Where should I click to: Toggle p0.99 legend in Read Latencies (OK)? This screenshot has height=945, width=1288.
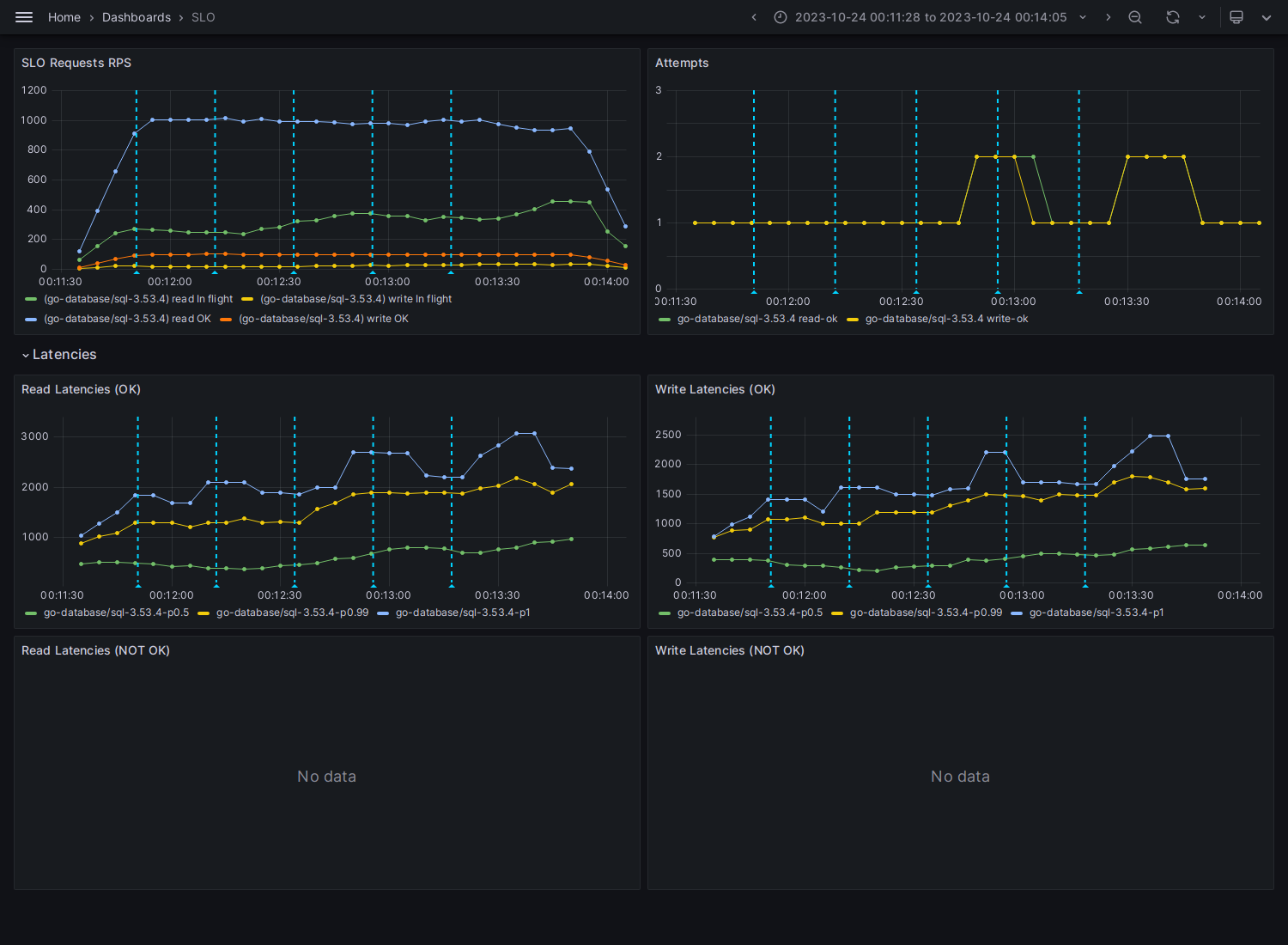click(292, 613)
